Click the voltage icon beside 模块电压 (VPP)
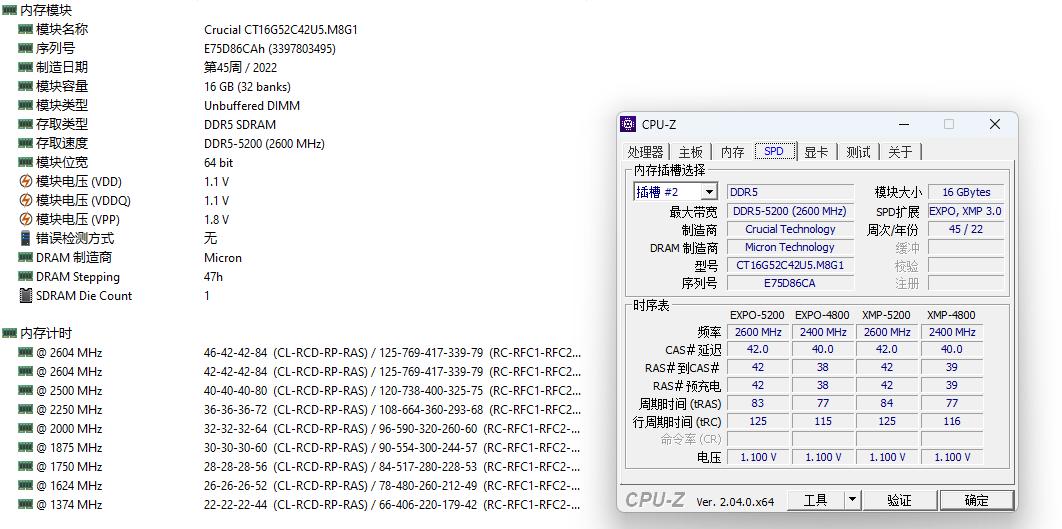This screenshot has width=1062, height=529. (x=25, y=219)
